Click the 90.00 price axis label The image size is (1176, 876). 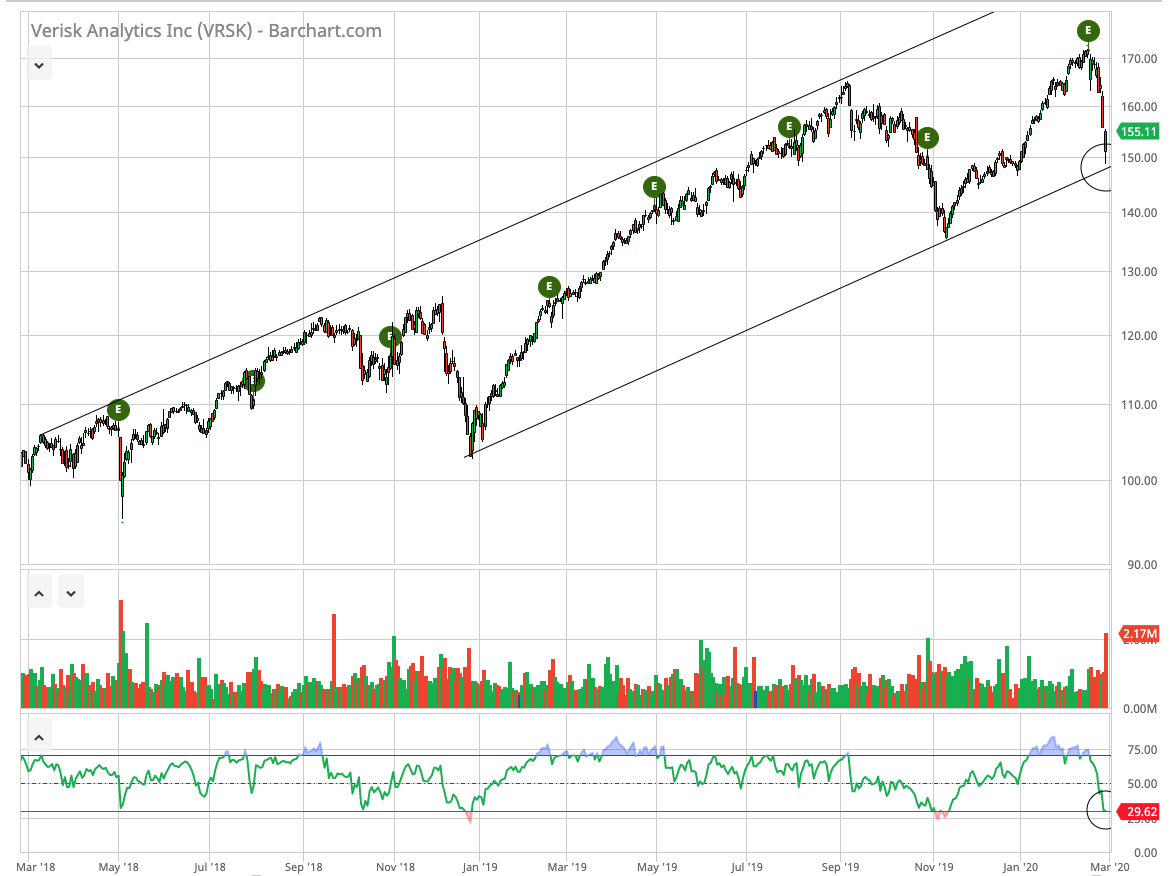point(1142,564)
